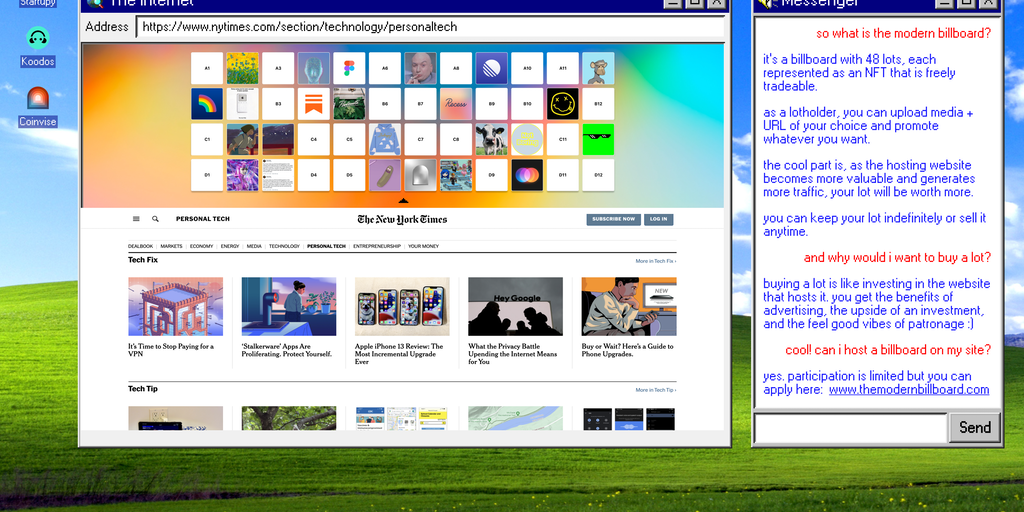The image size is (1024, 512).
Task: Click the Figma logo billboard lot
Action: click(x=349, y=69)
